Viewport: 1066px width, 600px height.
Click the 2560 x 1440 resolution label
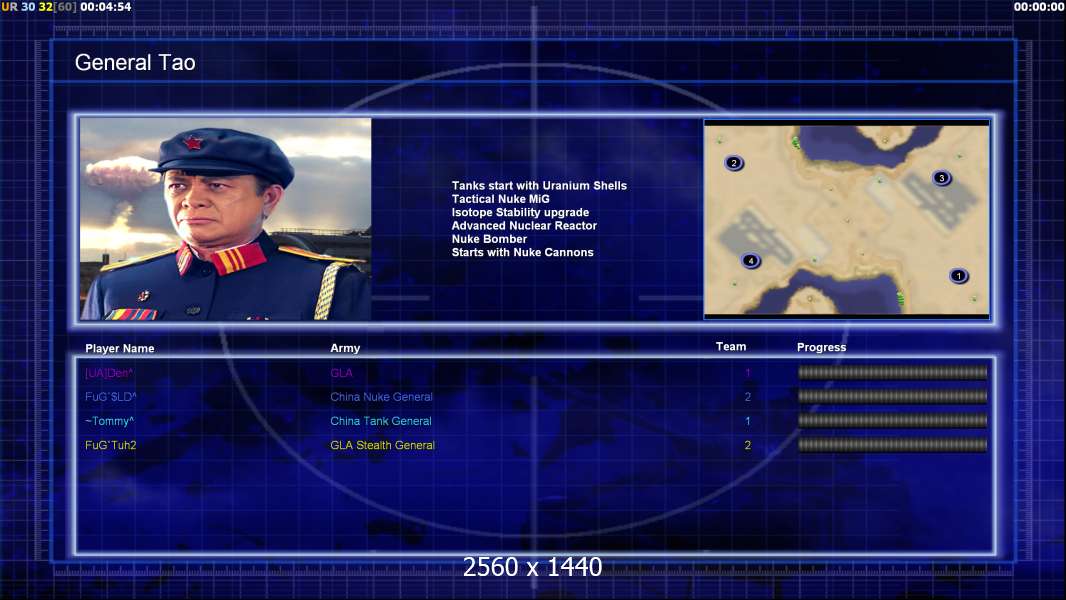point(532,567)
